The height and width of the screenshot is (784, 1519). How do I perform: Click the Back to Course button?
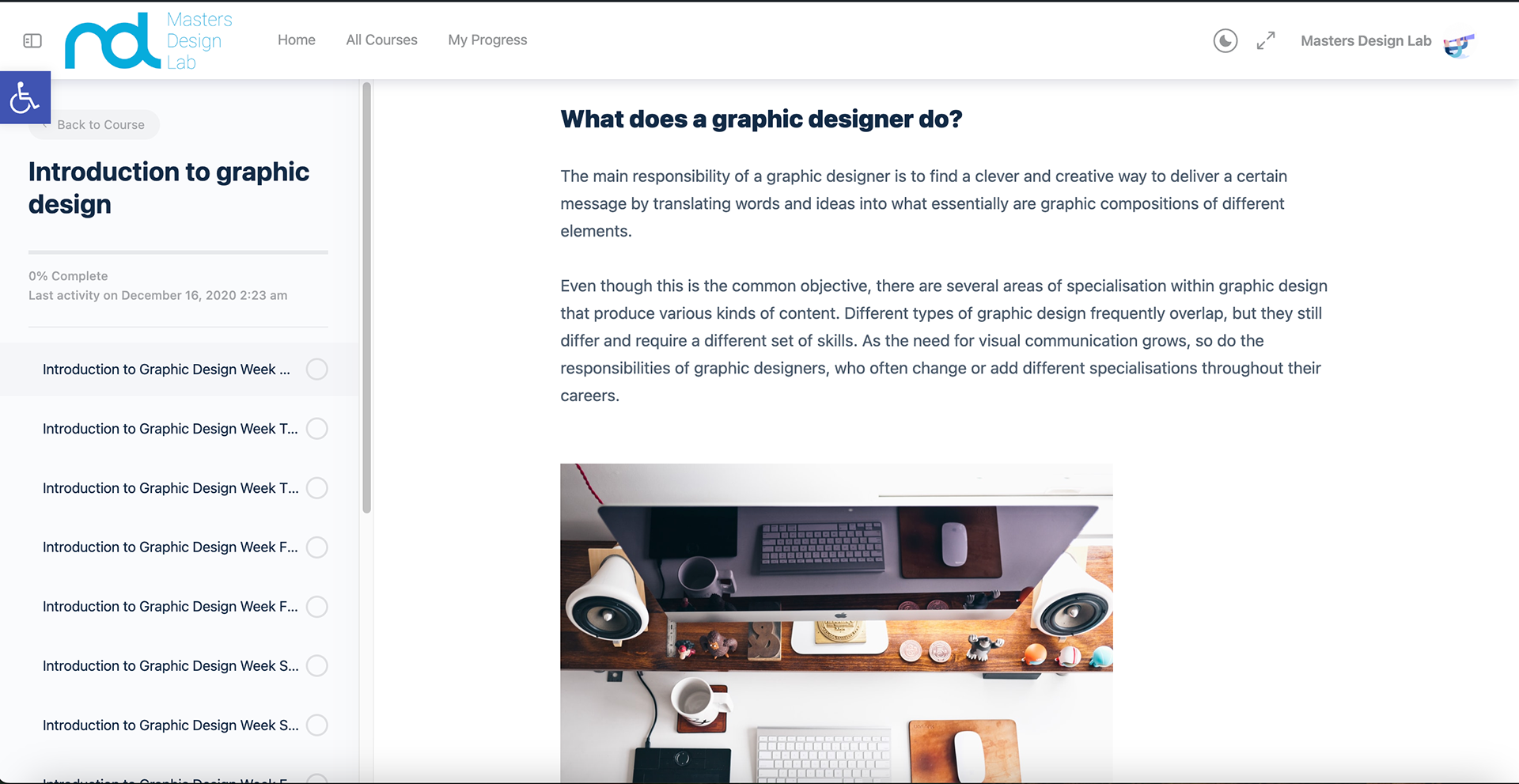tap(94, 124)
